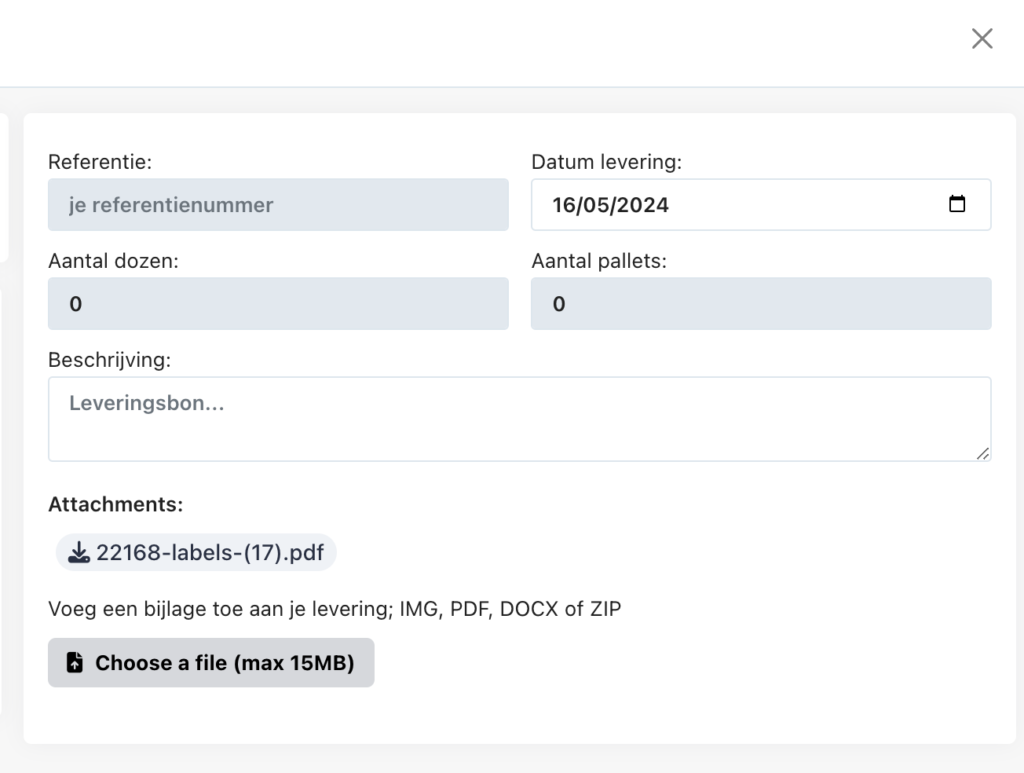The width and height of the screenshot is (1024, 773).
Task: Click the Attachments heading
Action: 115,504
